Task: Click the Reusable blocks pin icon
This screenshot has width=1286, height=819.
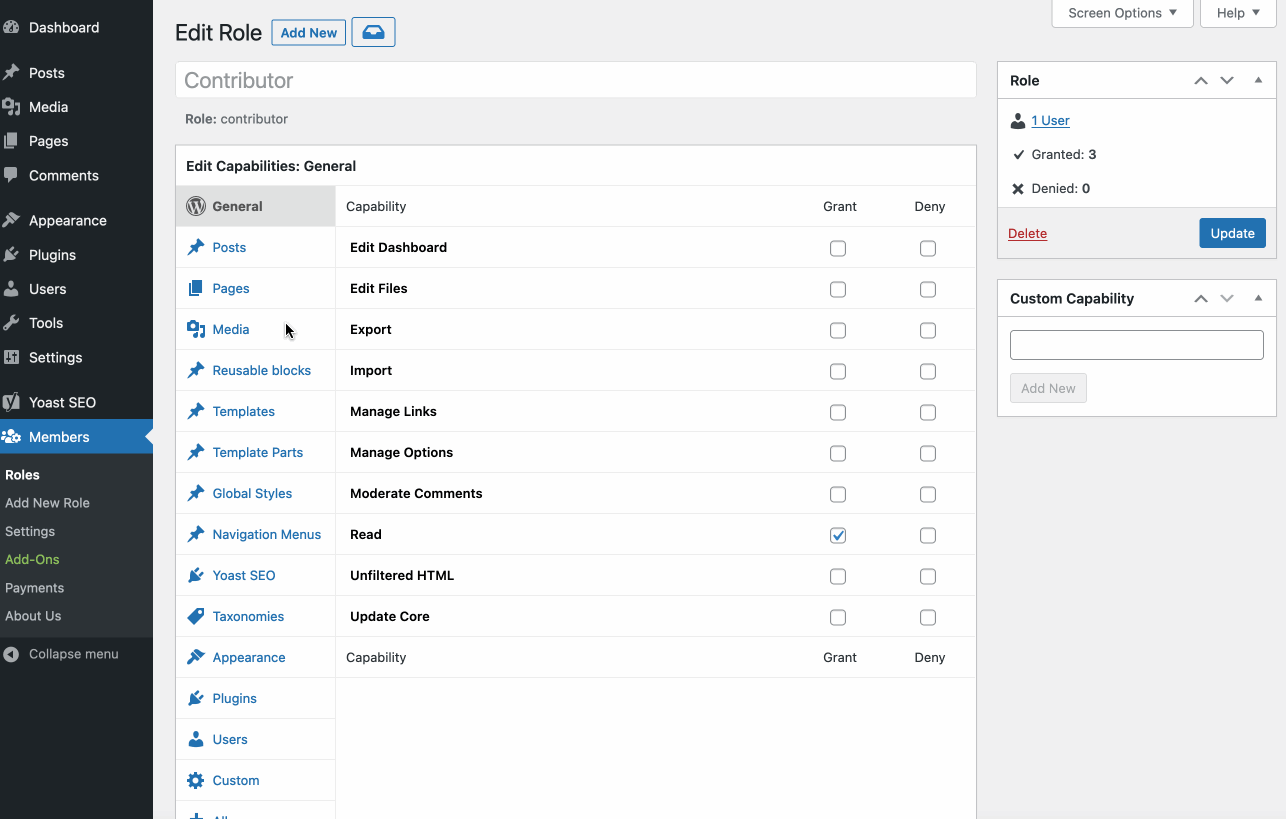Action: 196,370
